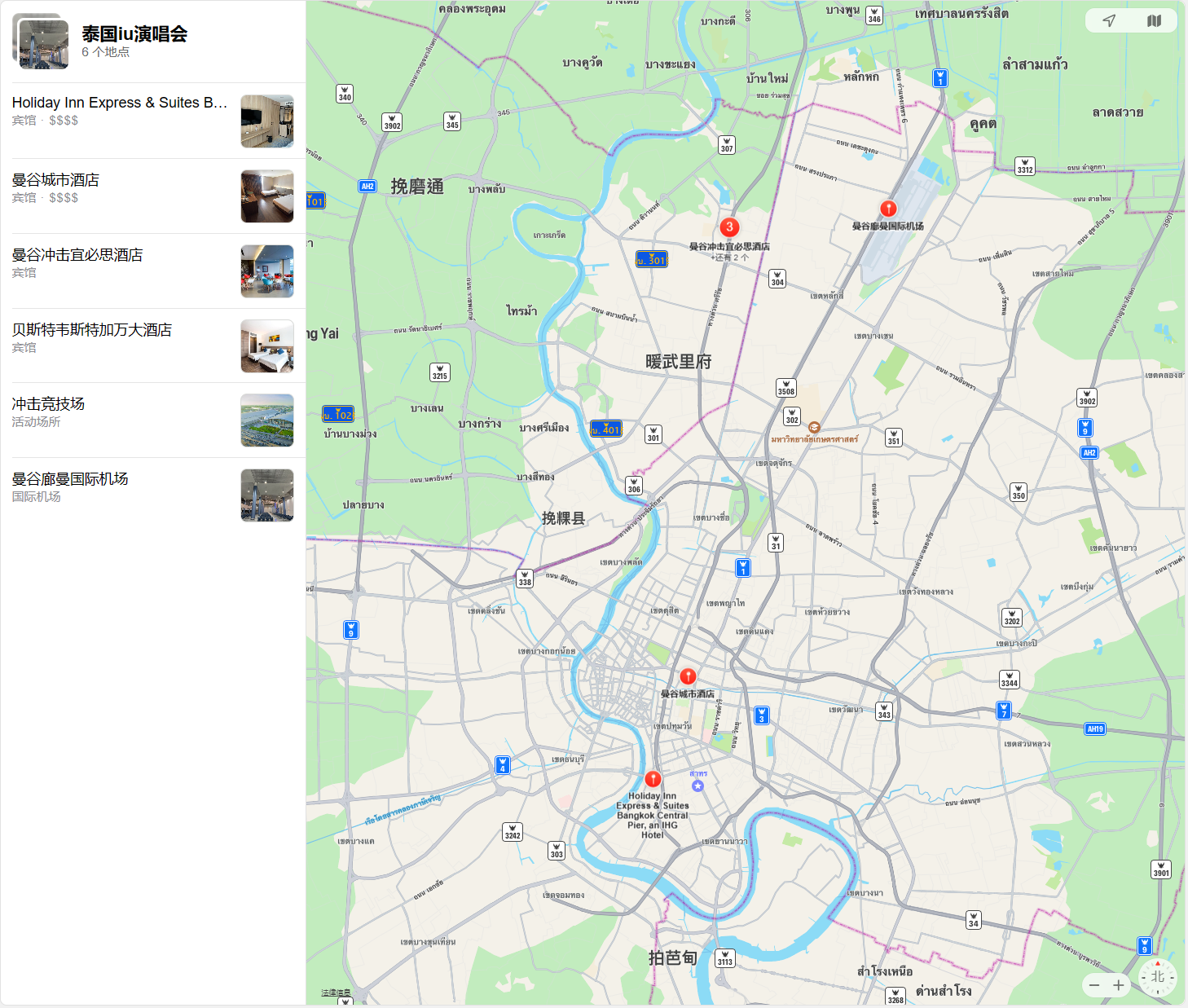The height and width of the screenshot is (1008, 1188).
Task: Click the 泰国iu演唱会 guide title
Action: 134,34
